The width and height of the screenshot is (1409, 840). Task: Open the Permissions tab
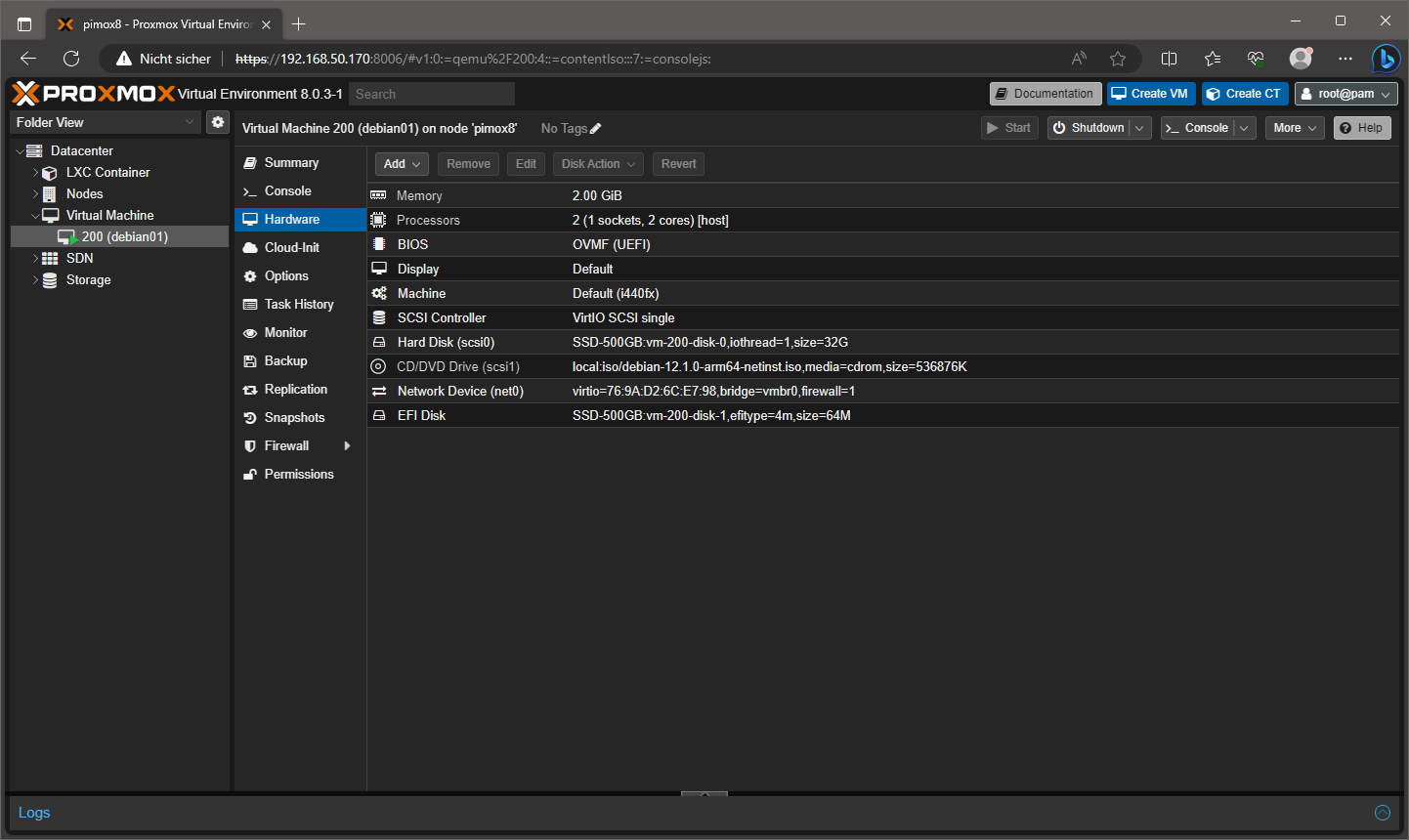point(299,475)
